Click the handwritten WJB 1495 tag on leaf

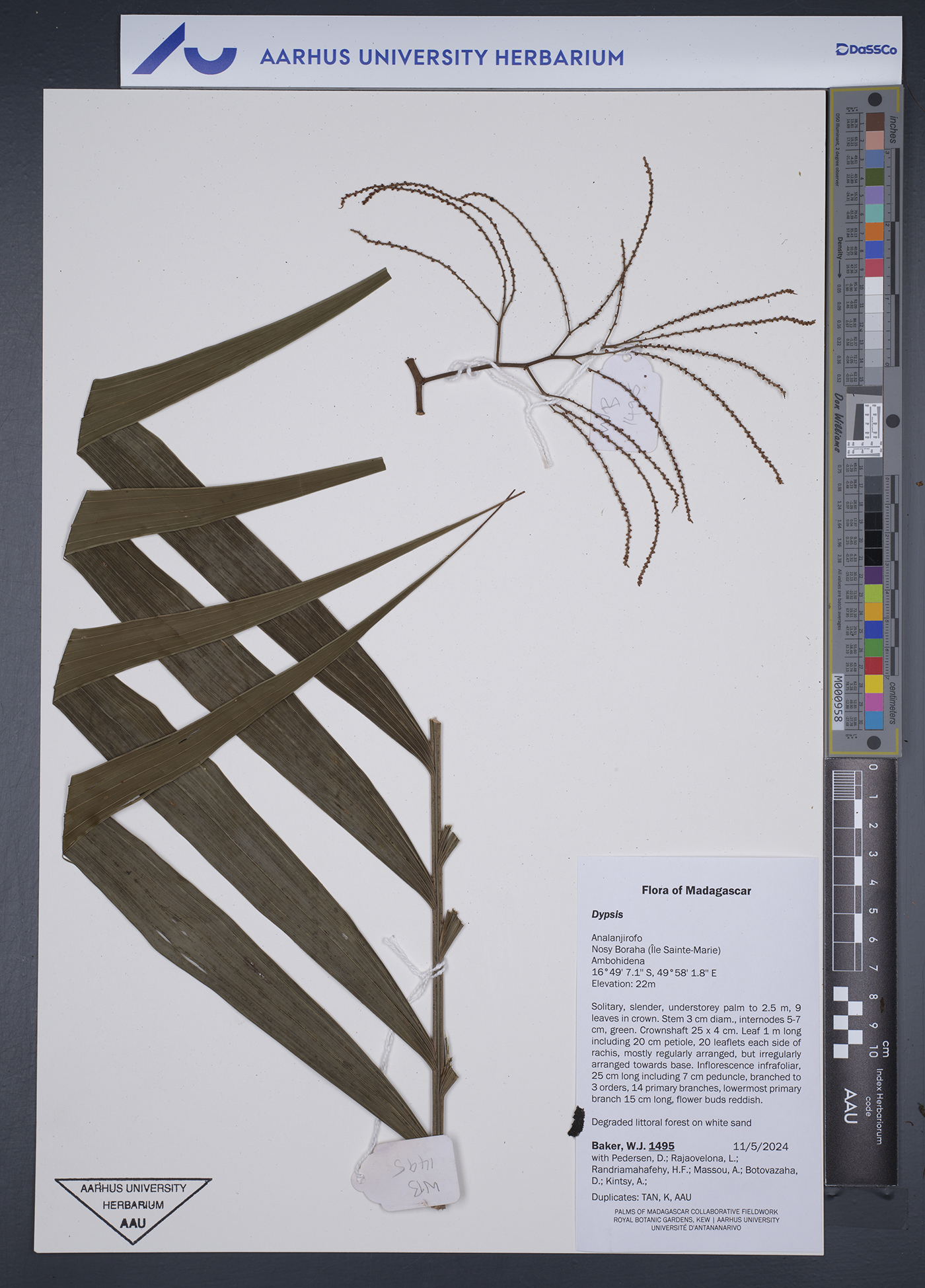pos(406,1173)
